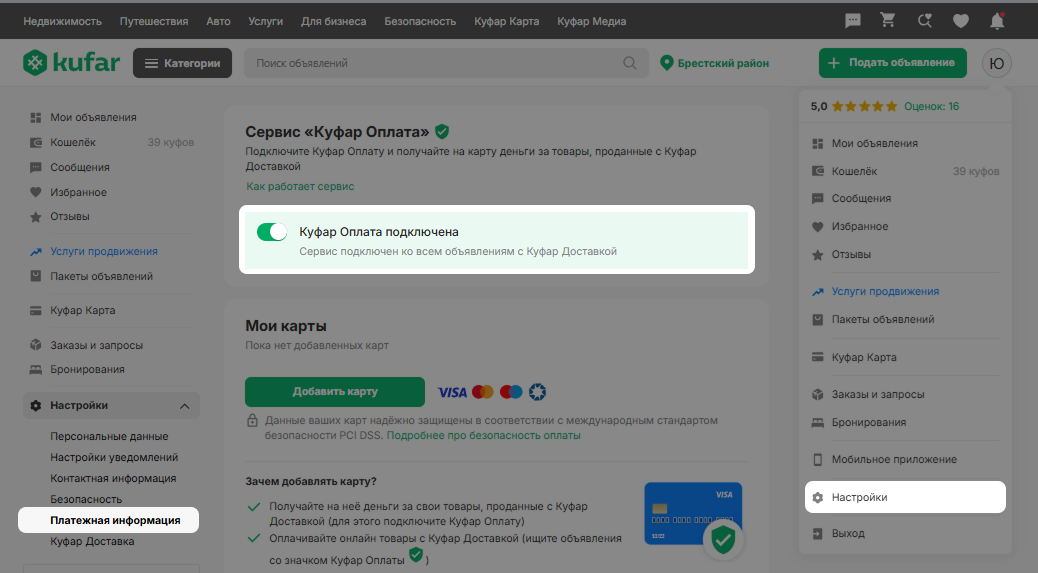Select the Брестский район location link
This screenshot has width=1038, height=573.
click(724, 63)
